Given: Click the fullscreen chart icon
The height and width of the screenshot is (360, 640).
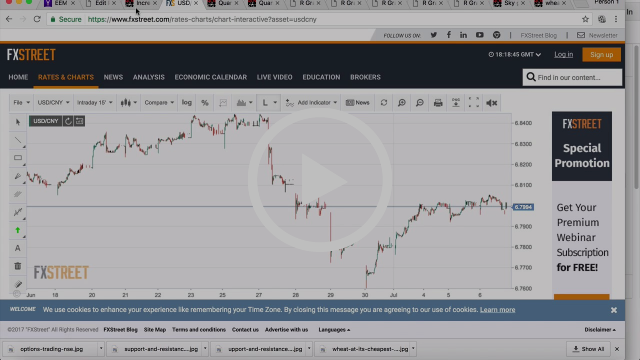Looking at the screenshot, I should tap(473, 103).
